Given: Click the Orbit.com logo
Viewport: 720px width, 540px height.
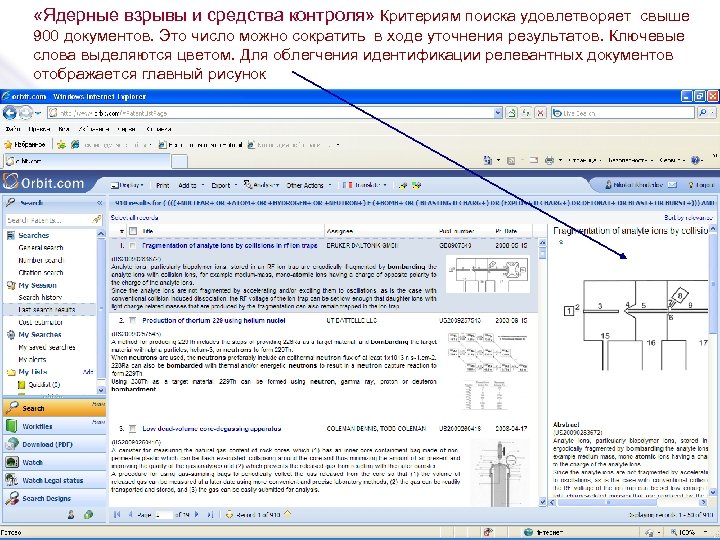Looking at the screenshot, I should click(44, 183).
